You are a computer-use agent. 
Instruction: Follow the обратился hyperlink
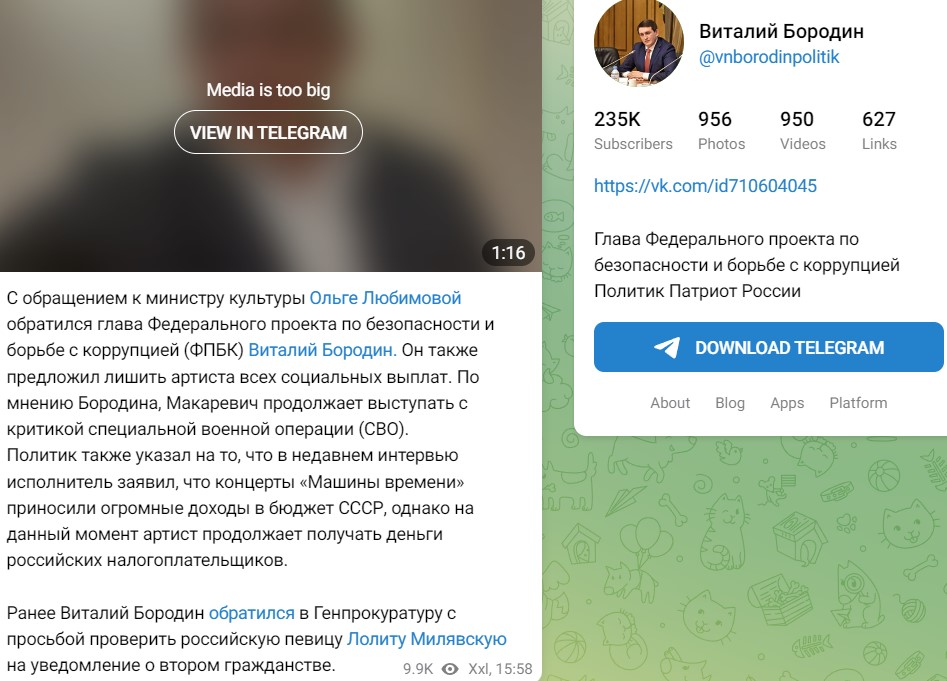251,613
